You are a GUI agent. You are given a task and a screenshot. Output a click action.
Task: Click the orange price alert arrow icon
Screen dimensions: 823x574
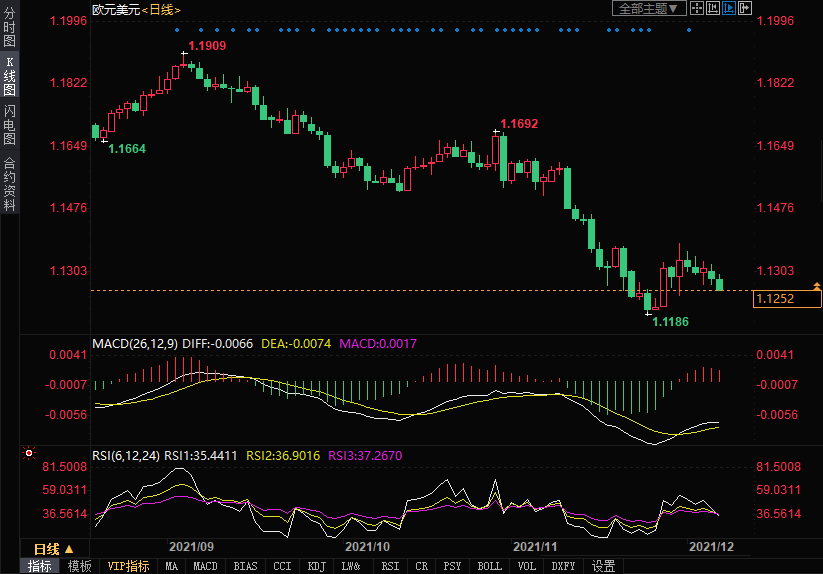point(815,287)
